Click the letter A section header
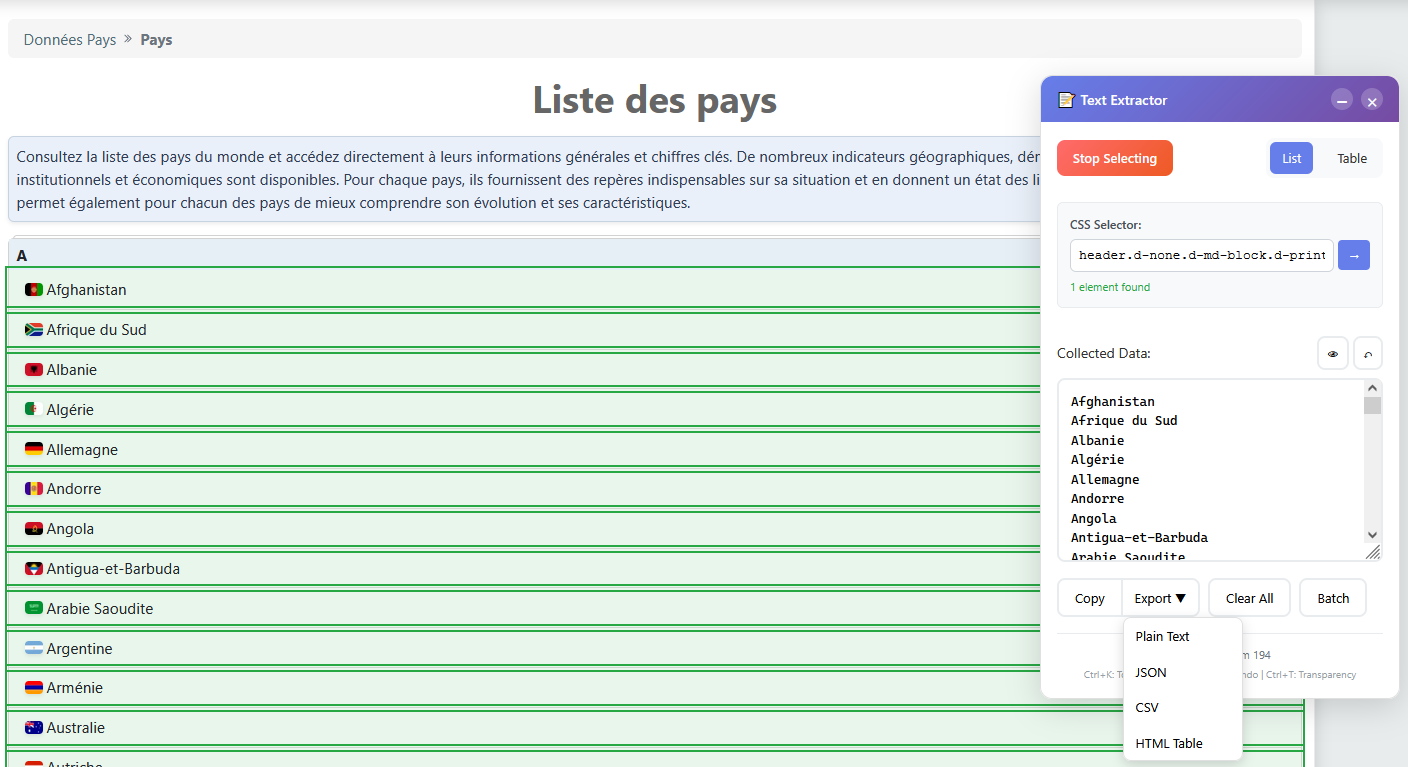 coord(22,256)
